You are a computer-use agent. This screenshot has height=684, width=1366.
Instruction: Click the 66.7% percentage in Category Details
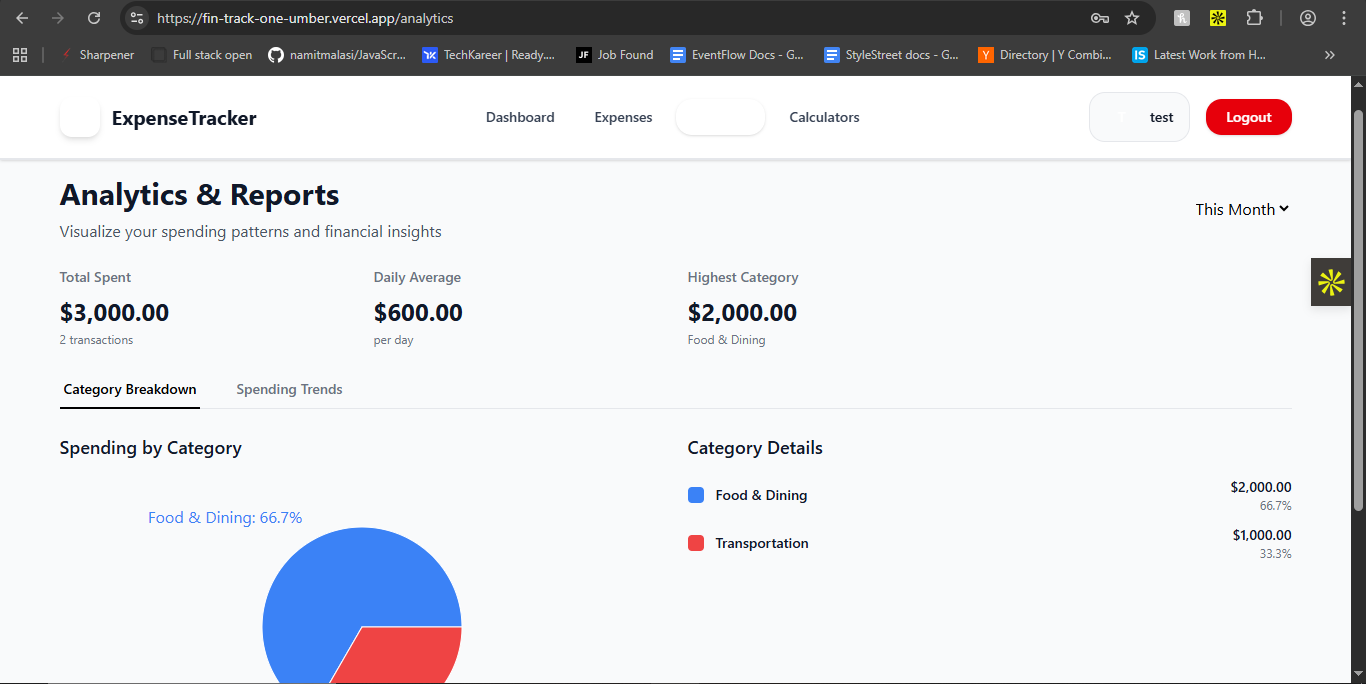[1275, 506]
